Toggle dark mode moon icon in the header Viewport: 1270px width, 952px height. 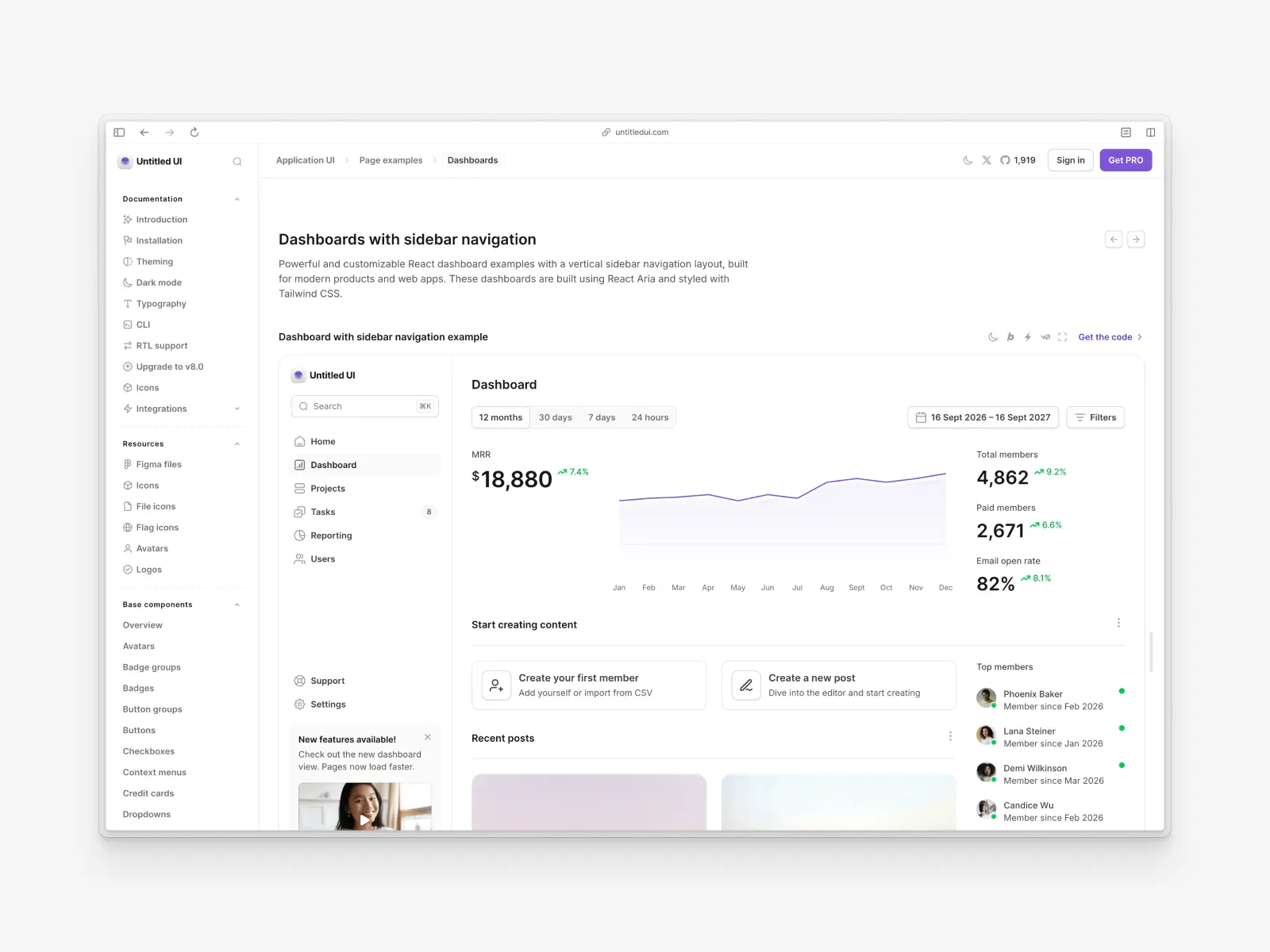click(x=968, y=160)
